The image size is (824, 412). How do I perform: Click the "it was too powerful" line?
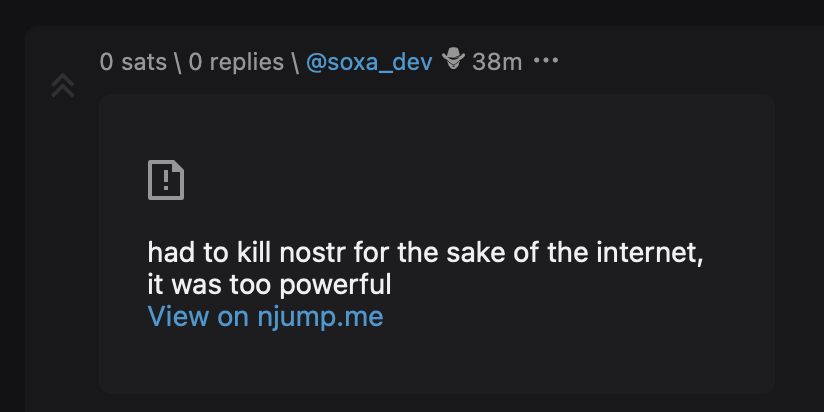270,285
